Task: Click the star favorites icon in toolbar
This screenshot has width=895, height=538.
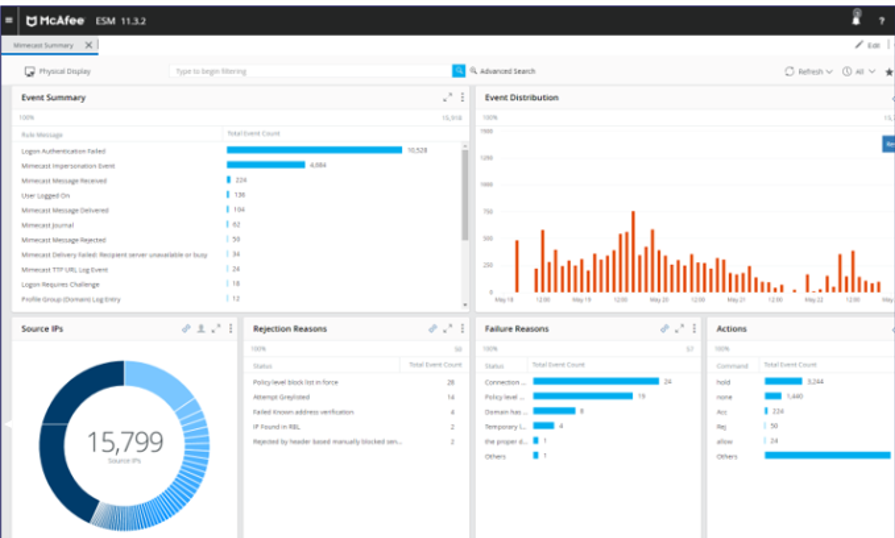Action: (888, 72)
